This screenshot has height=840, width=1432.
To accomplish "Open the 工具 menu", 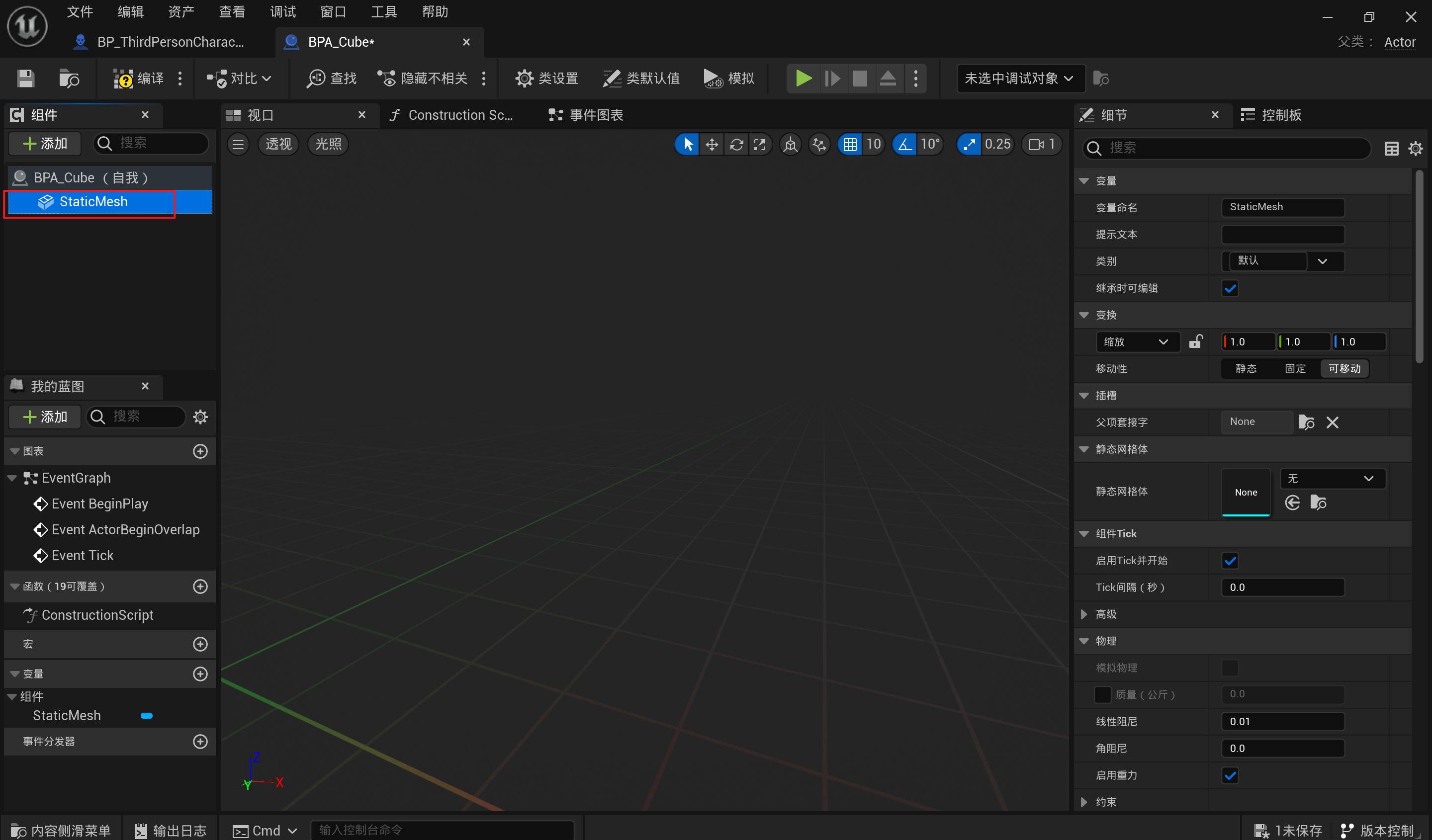I will (383, 11).
